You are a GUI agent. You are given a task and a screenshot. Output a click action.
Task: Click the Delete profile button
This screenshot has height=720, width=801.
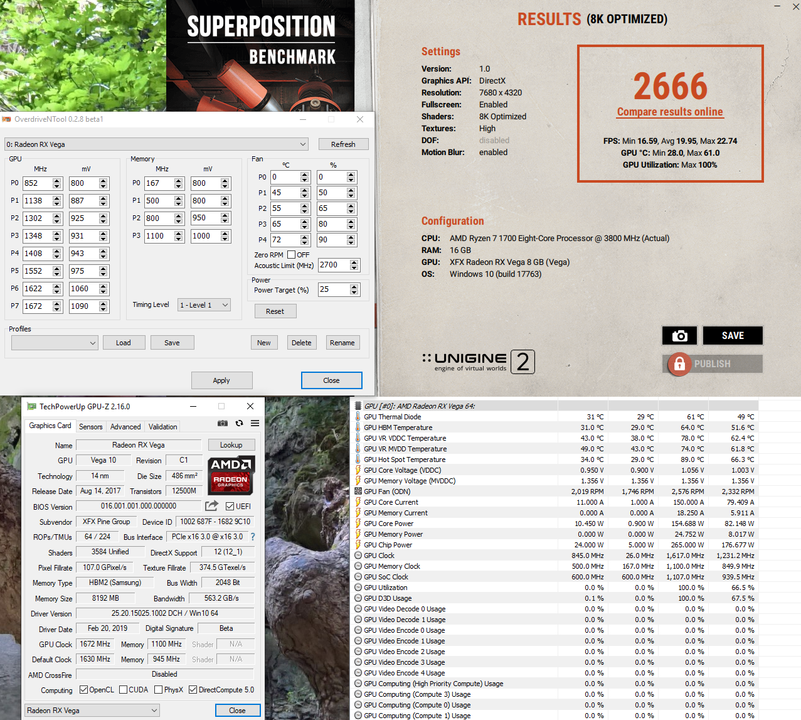coord(301,343)
